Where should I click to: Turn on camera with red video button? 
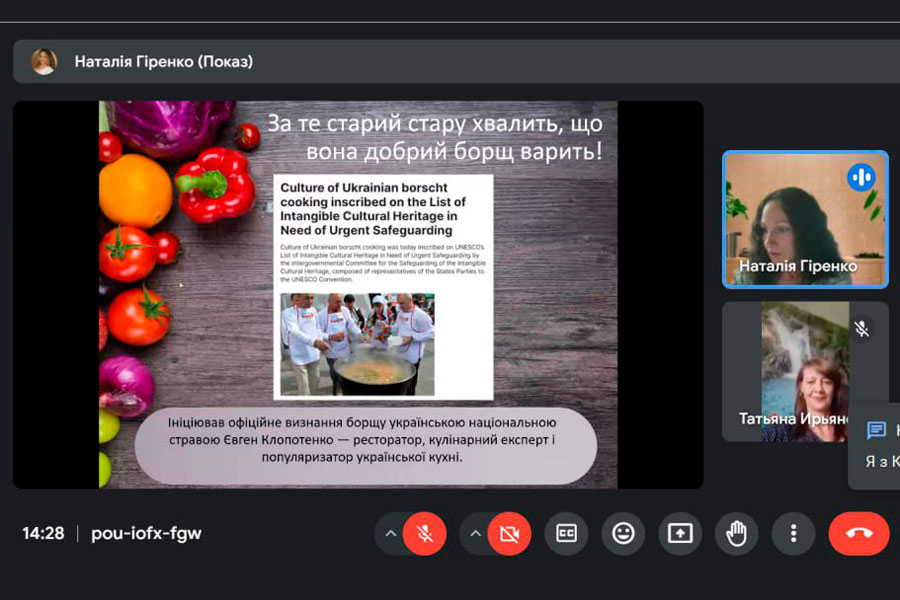[x=509, y=533]
